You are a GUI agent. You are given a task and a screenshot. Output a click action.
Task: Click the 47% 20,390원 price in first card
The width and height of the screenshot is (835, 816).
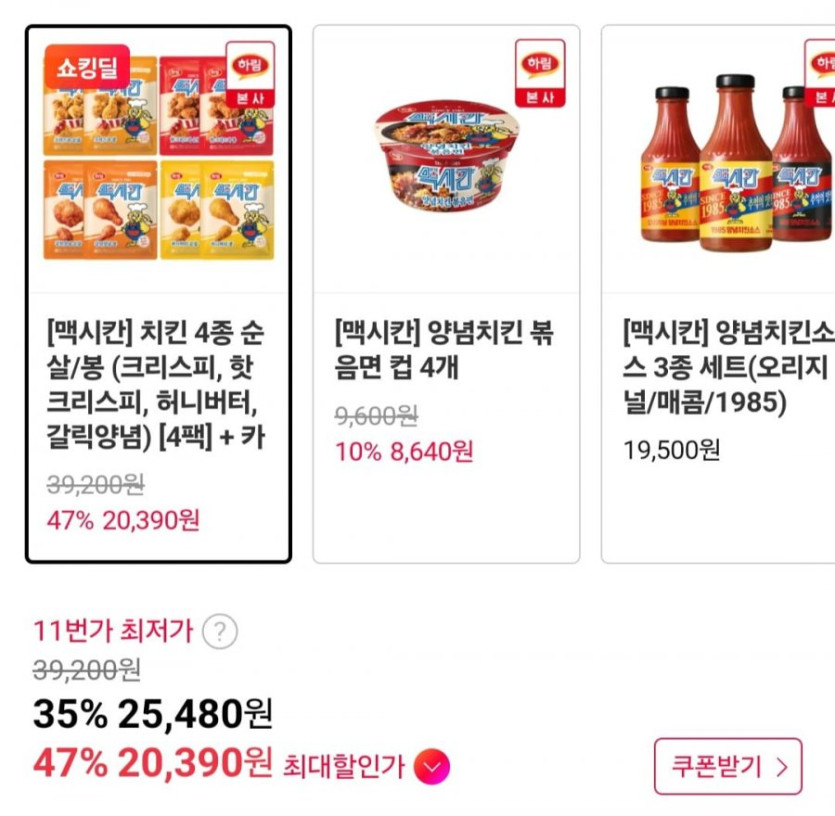(123, 521)
